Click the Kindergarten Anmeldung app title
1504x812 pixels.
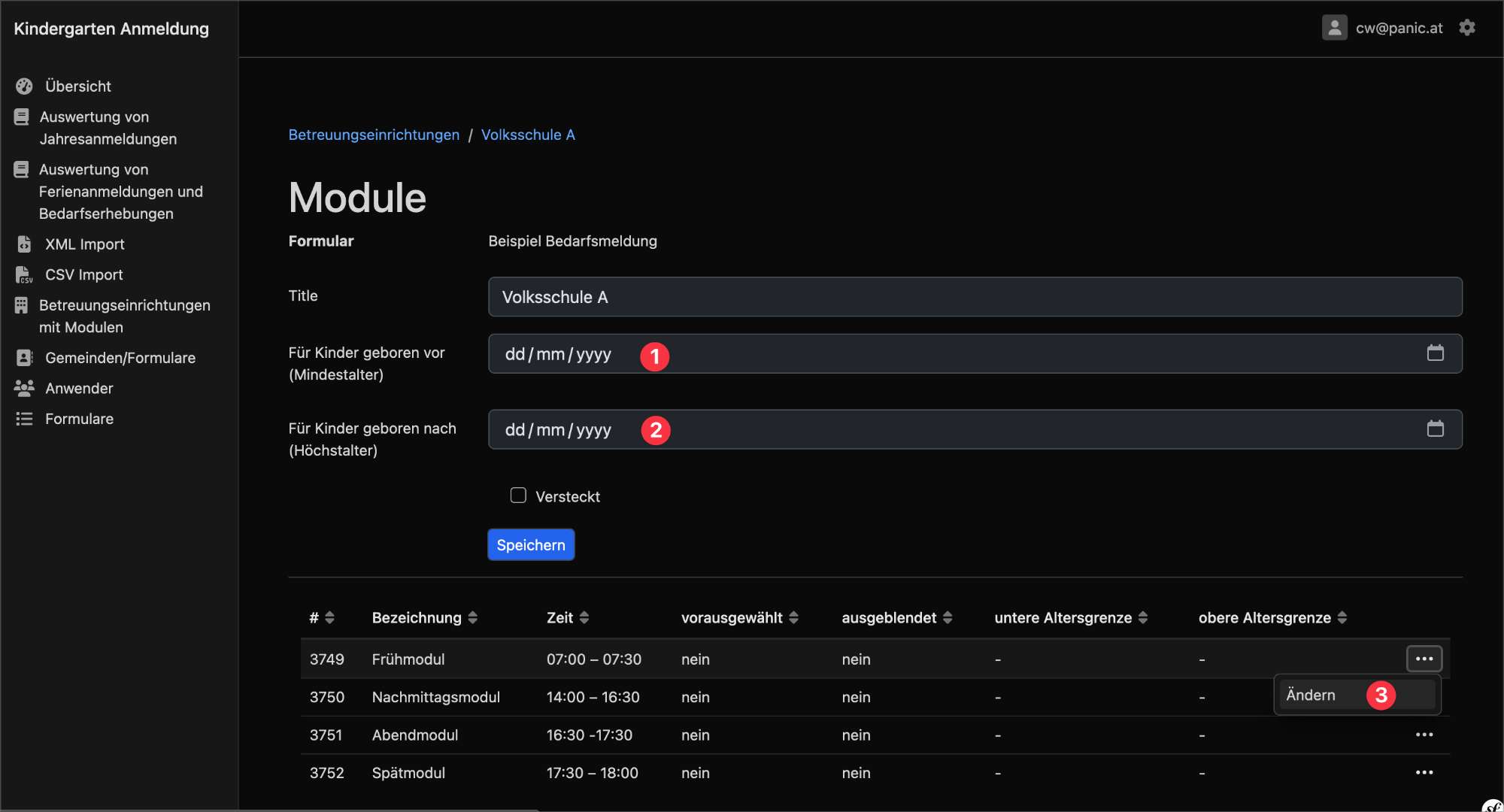(x=111, y=29)
